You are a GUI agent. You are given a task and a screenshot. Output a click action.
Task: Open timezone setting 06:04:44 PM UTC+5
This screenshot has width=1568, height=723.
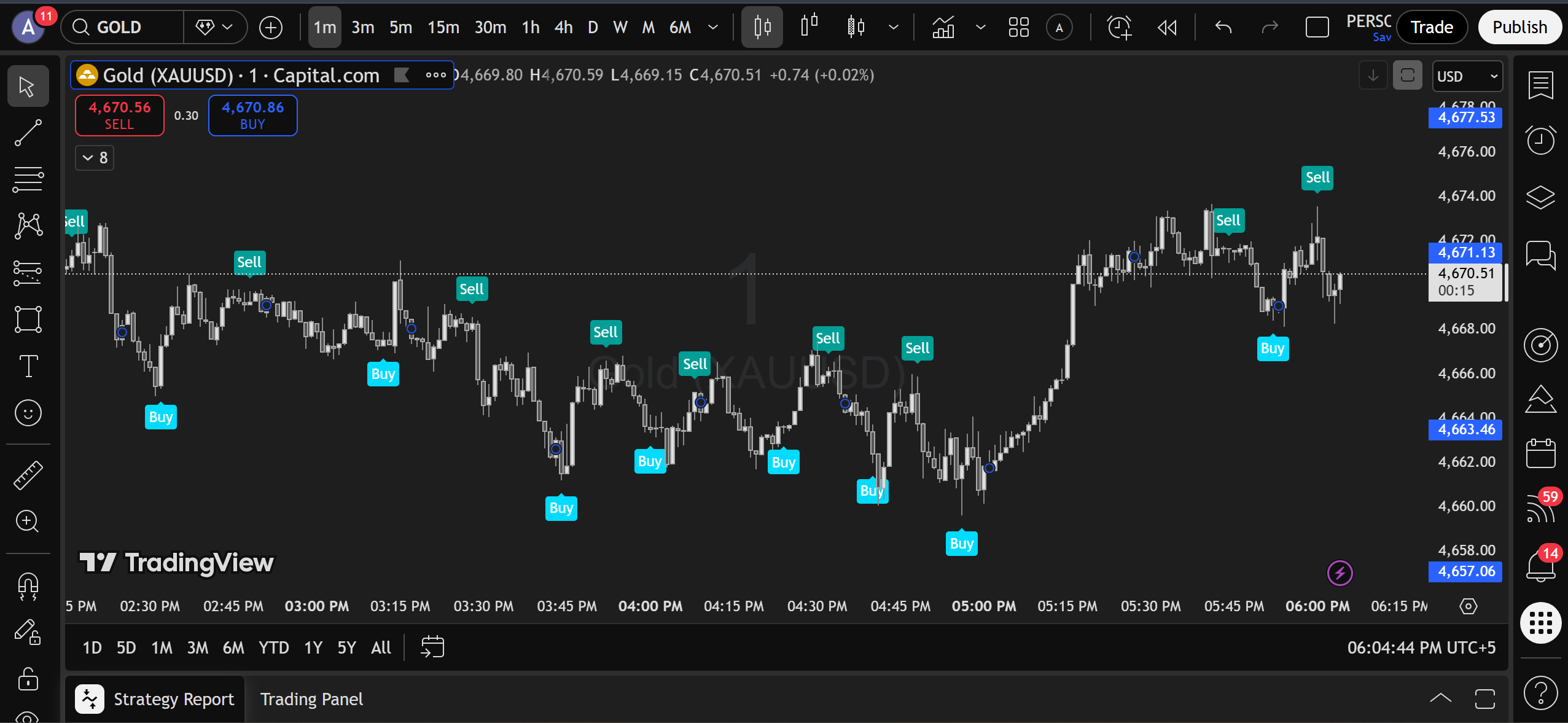1421,647
